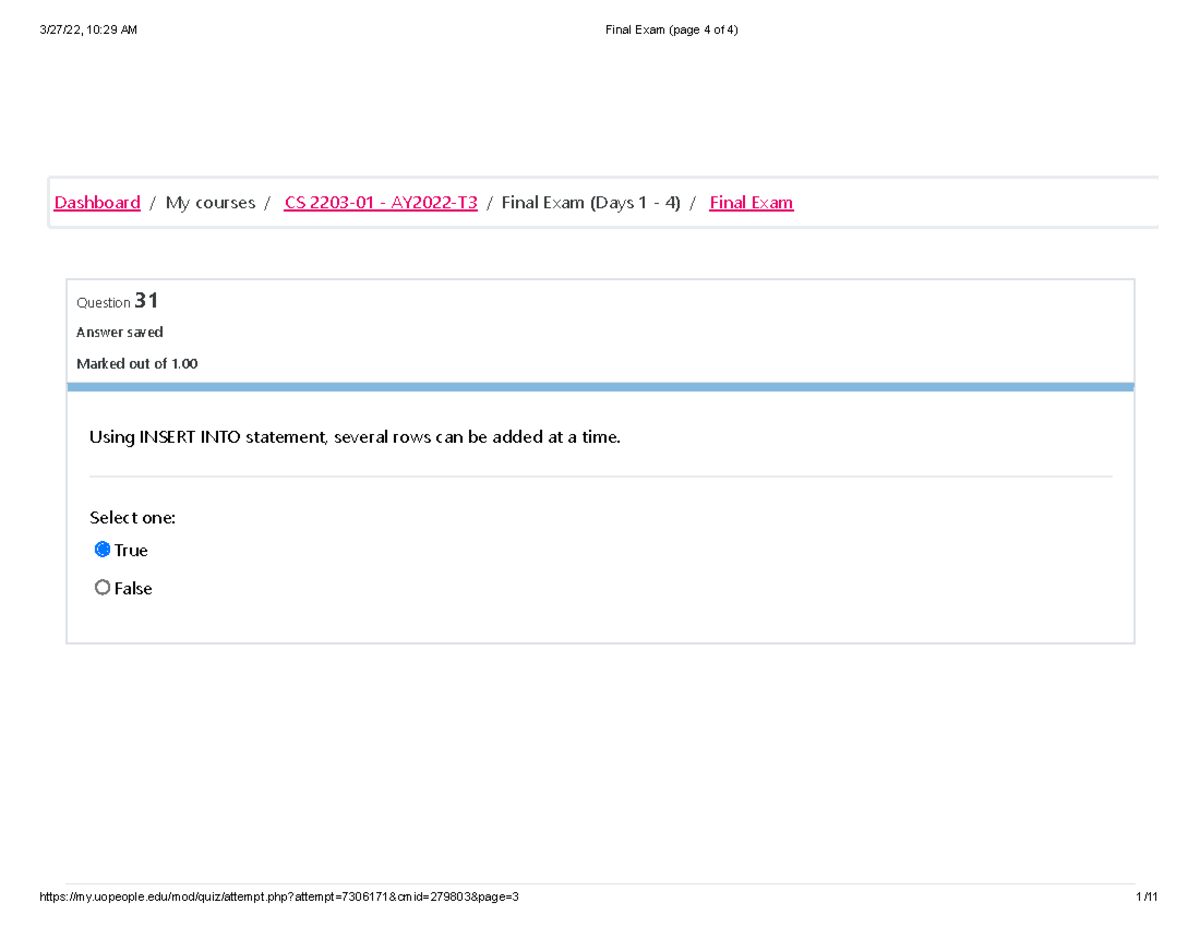
Task: Click the Final Exam (page 4 of 4) header
Action: tap(672, 29)
